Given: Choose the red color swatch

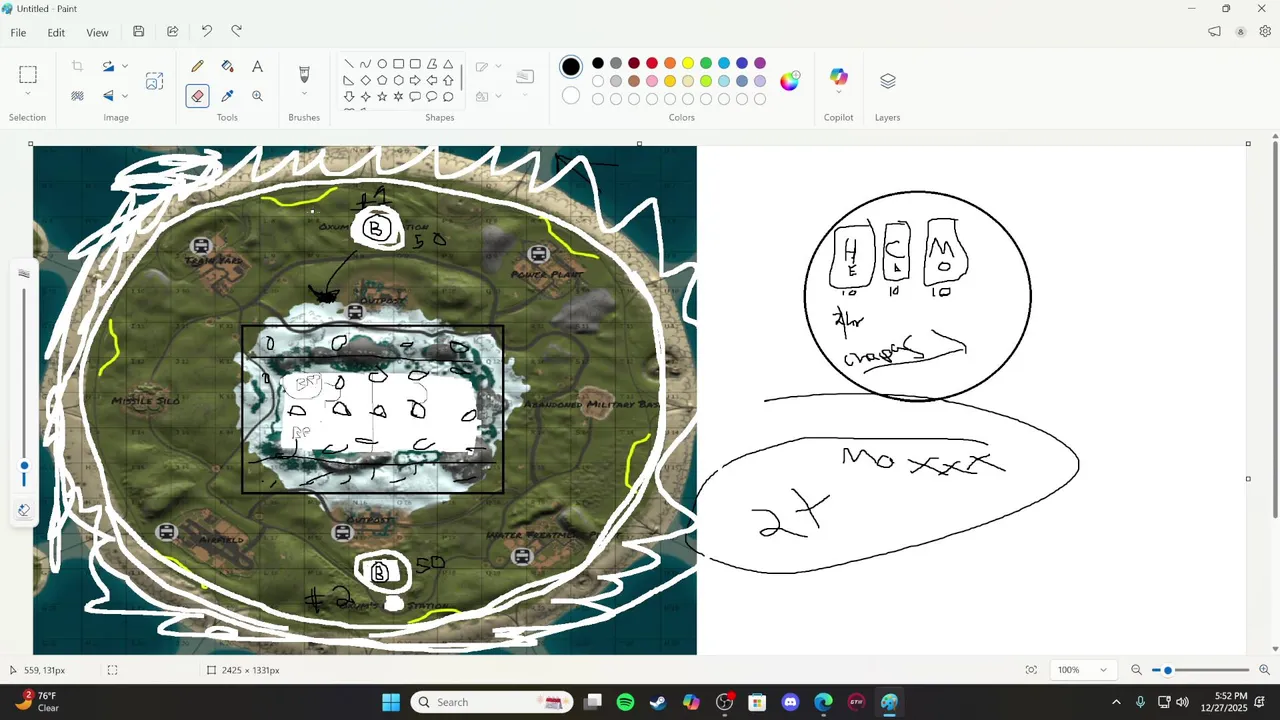Looking at the screenshot, I should pos(652,63).
